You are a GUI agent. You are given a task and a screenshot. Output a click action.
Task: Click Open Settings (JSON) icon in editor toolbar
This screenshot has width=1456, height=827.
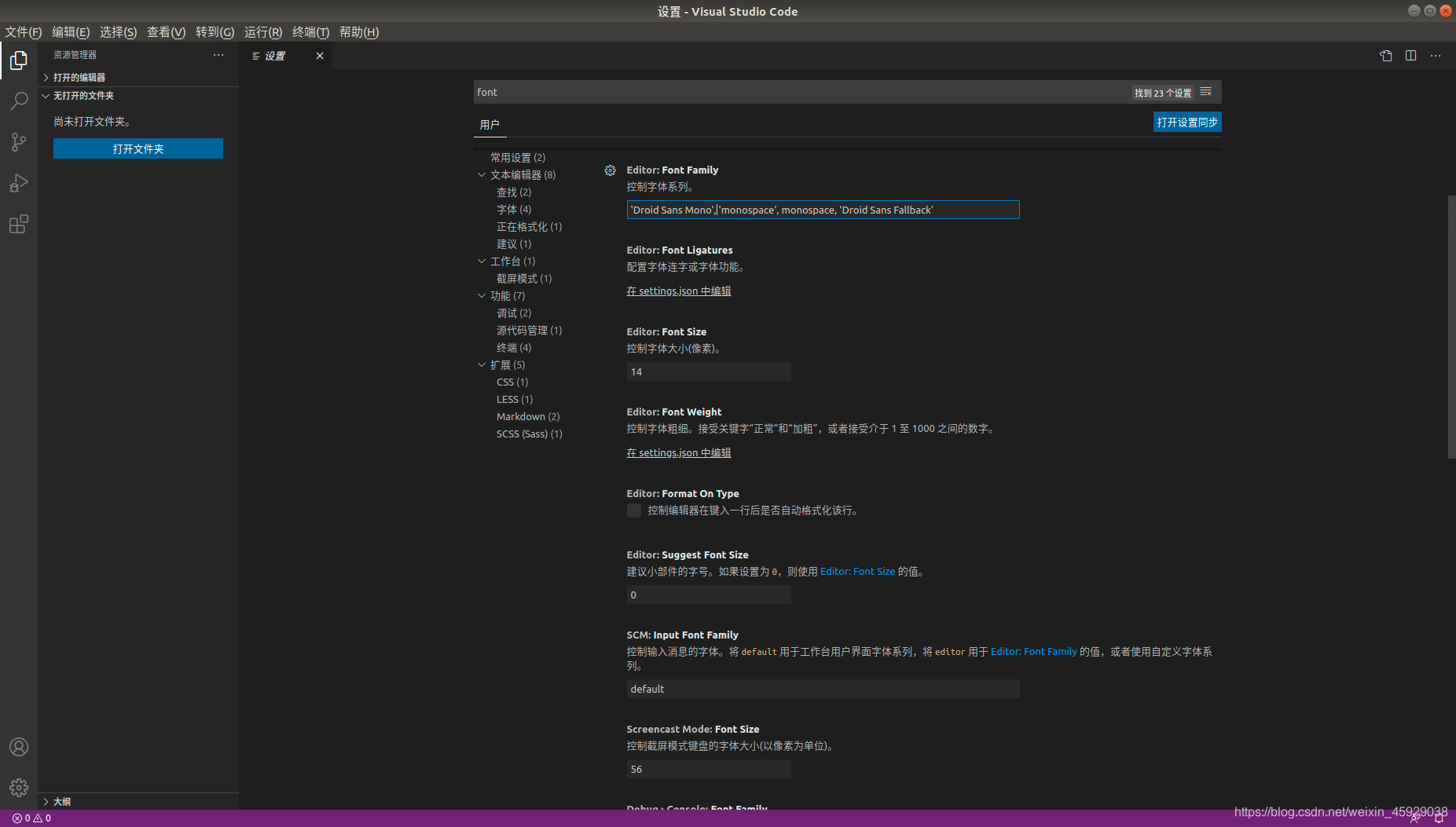pos(1386,56)
